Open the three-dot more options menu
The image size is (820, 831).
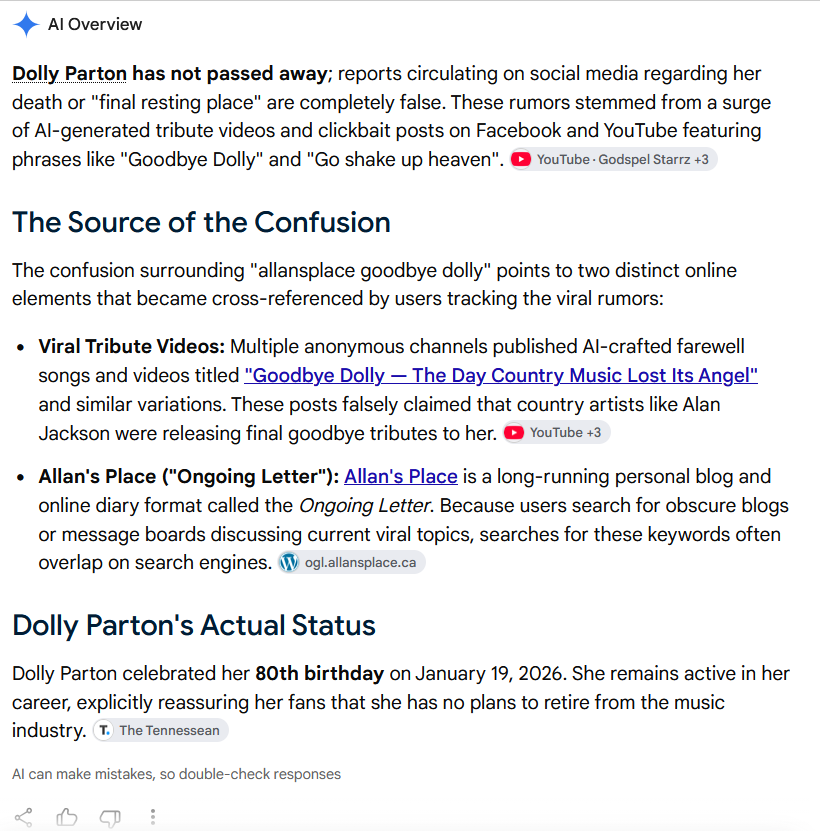click(x=153, y=817)
